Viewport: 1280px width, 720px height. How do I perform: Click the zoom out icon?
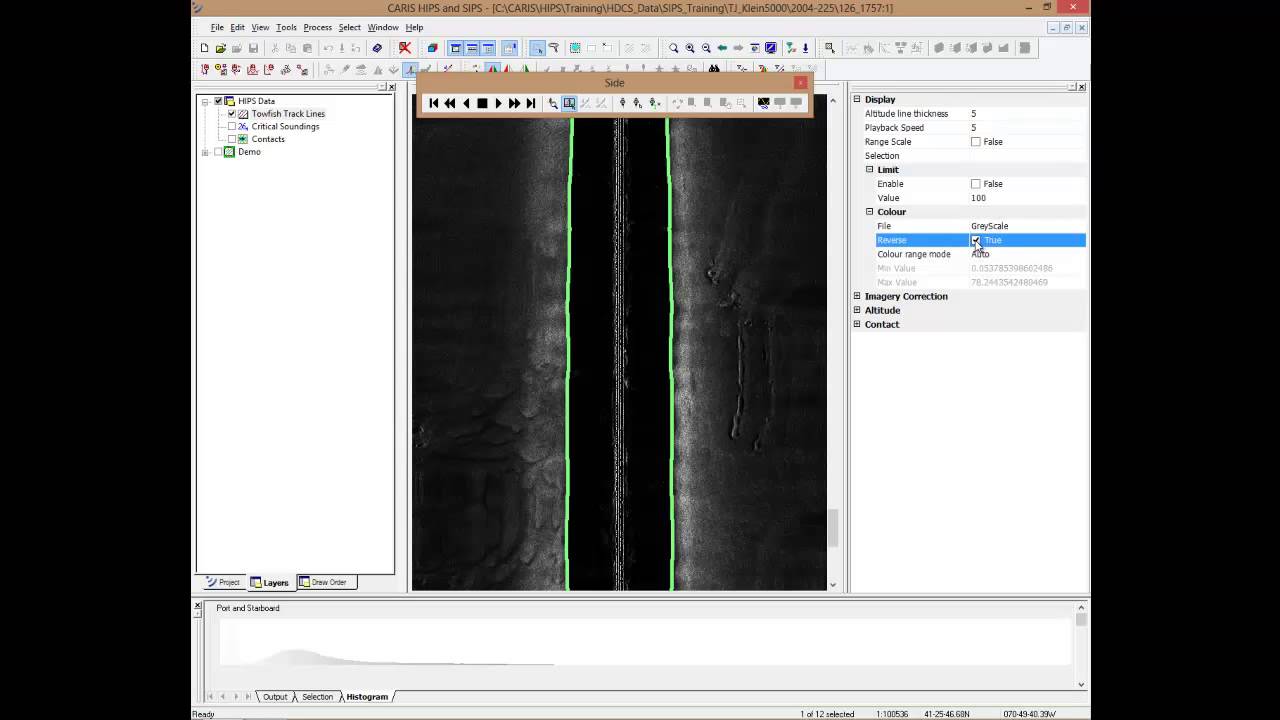[x=706, y=48]
